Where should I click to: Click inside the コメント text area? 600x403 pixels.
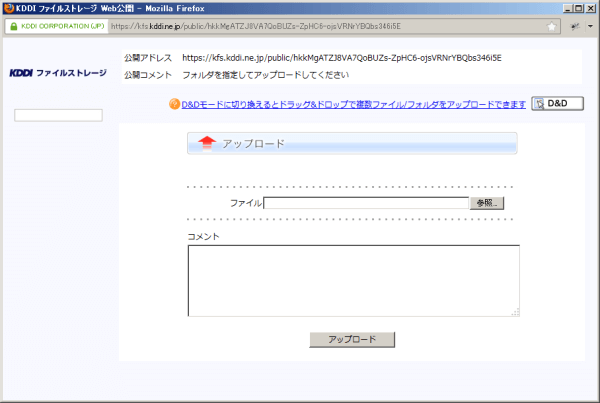pos(353,280)
